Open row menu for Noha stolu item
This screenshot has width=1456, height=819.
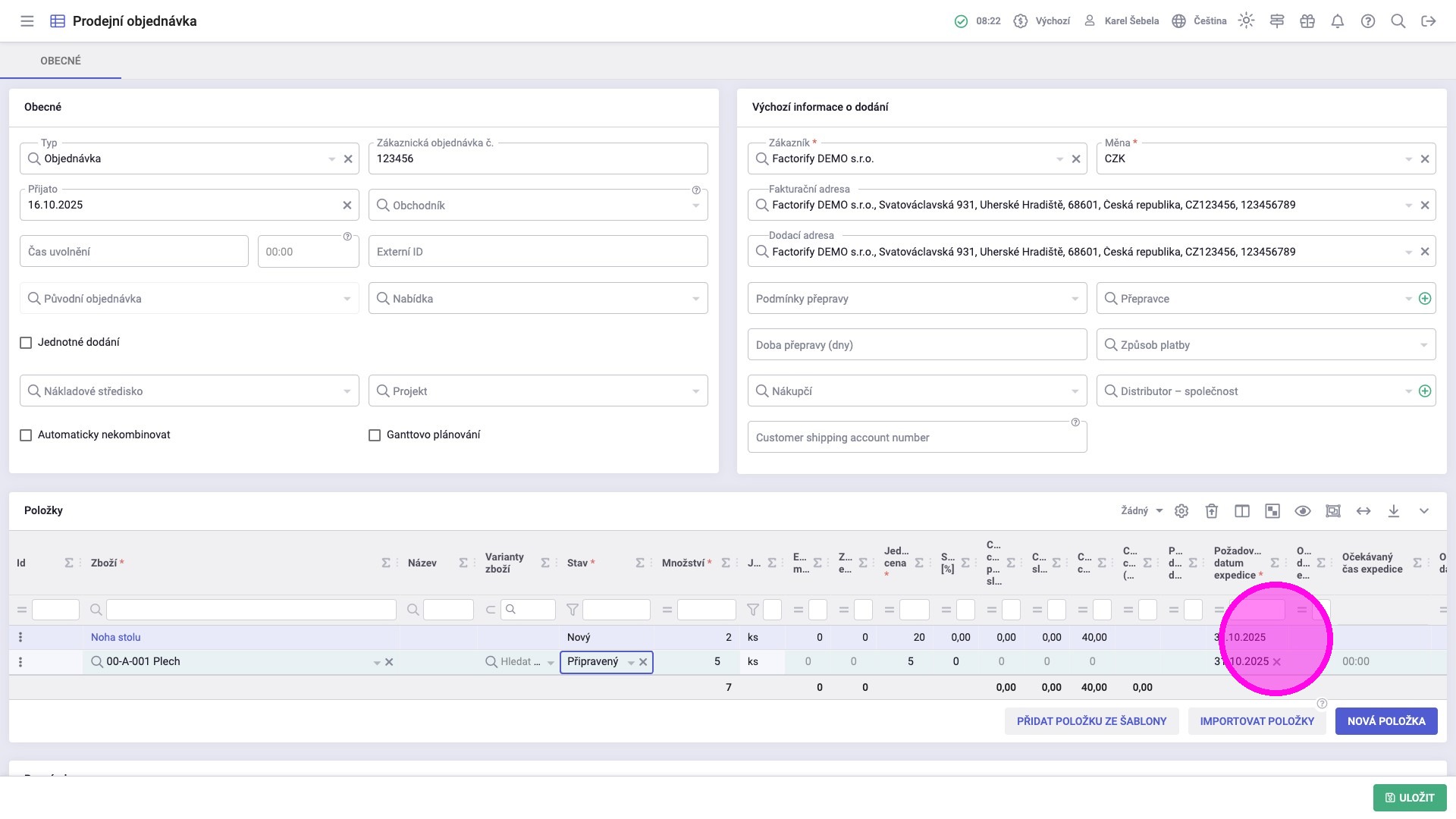(20, 638)
